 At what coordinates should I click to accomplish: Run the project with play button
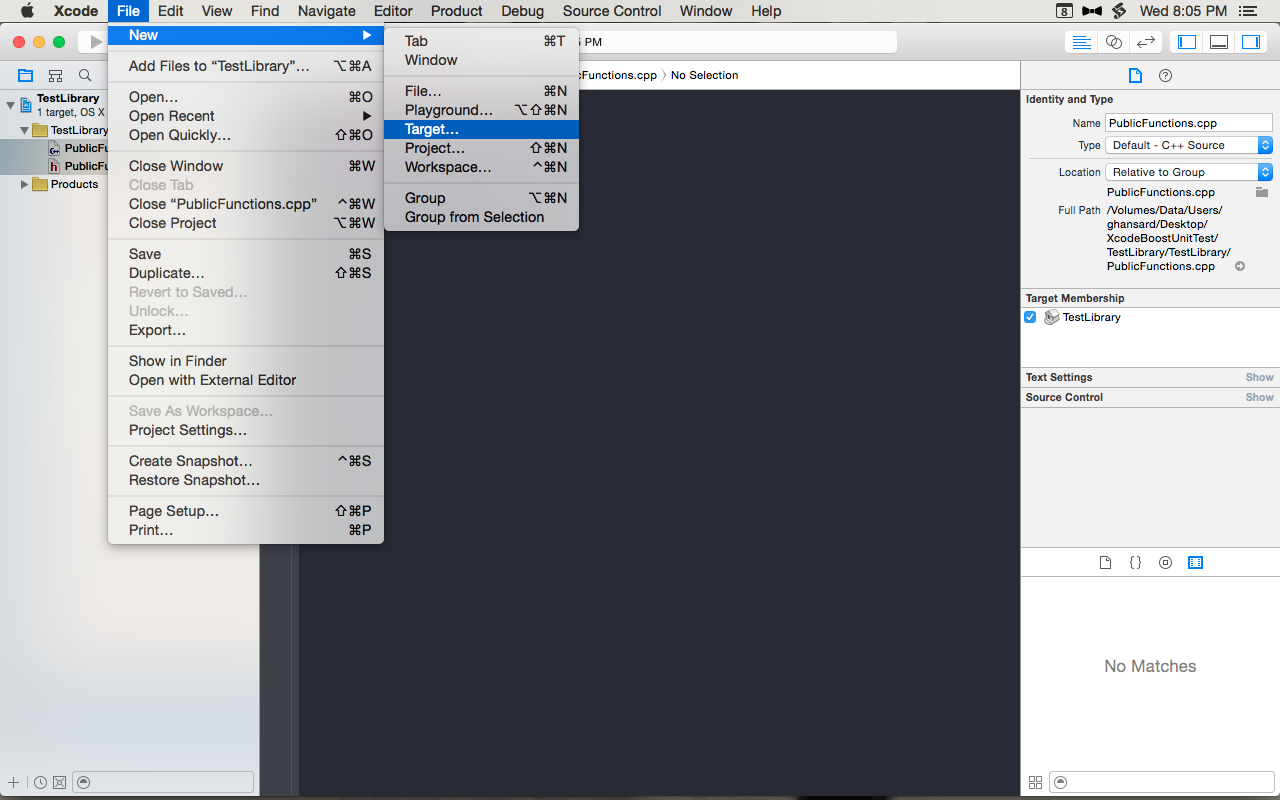pos(96,42)
